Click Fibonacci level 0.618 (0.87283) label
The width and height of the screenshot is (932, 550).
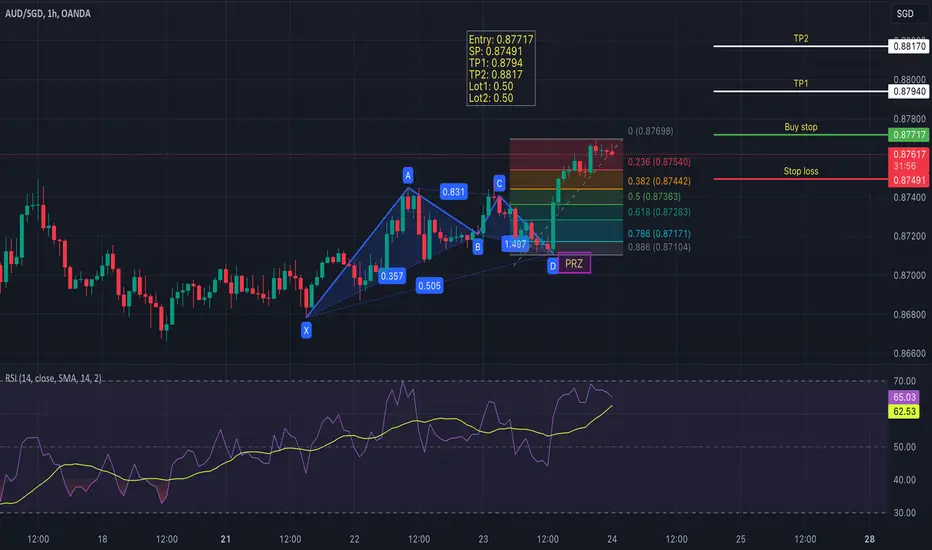coord(659,212)
